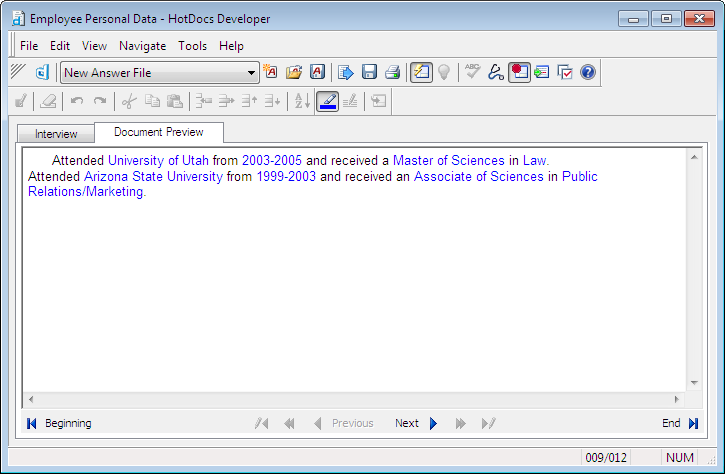725x474 pixels.
Task: Click the Next answer button
Action: click(416, 423)
